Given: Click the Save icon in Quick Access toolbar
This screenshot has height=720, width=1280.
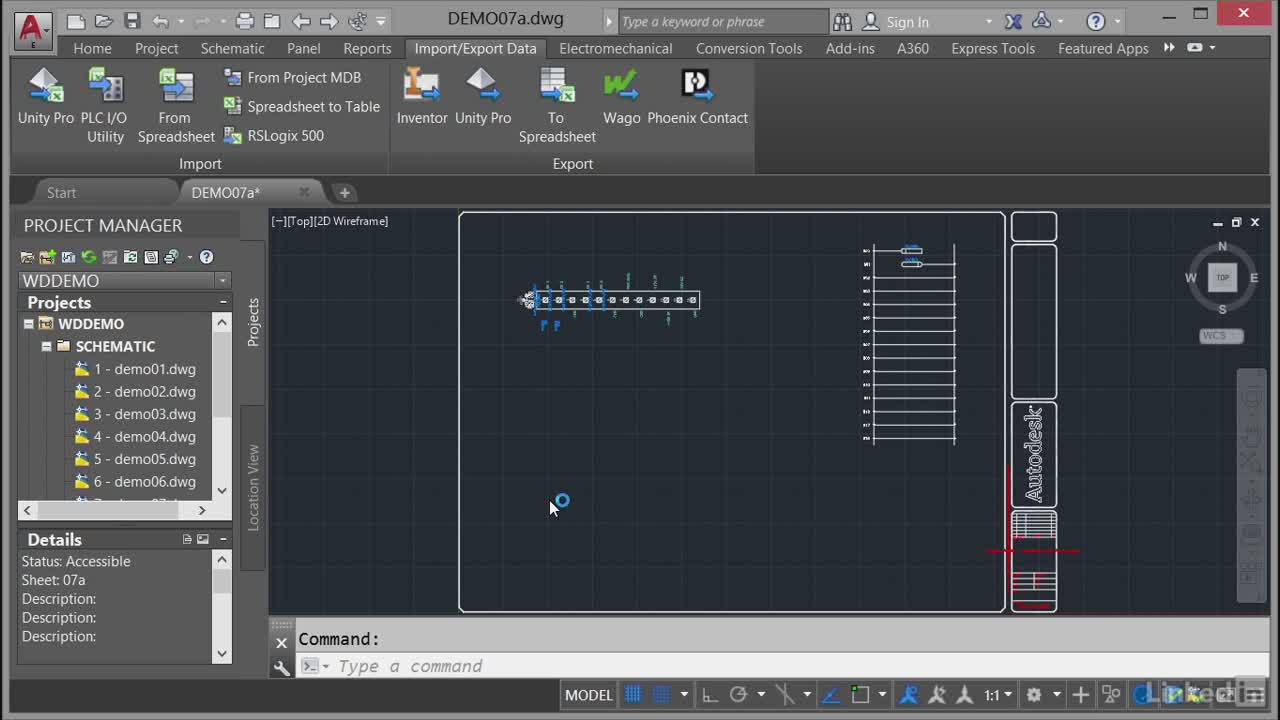Looking at the screenshot, I should point(132,21).
